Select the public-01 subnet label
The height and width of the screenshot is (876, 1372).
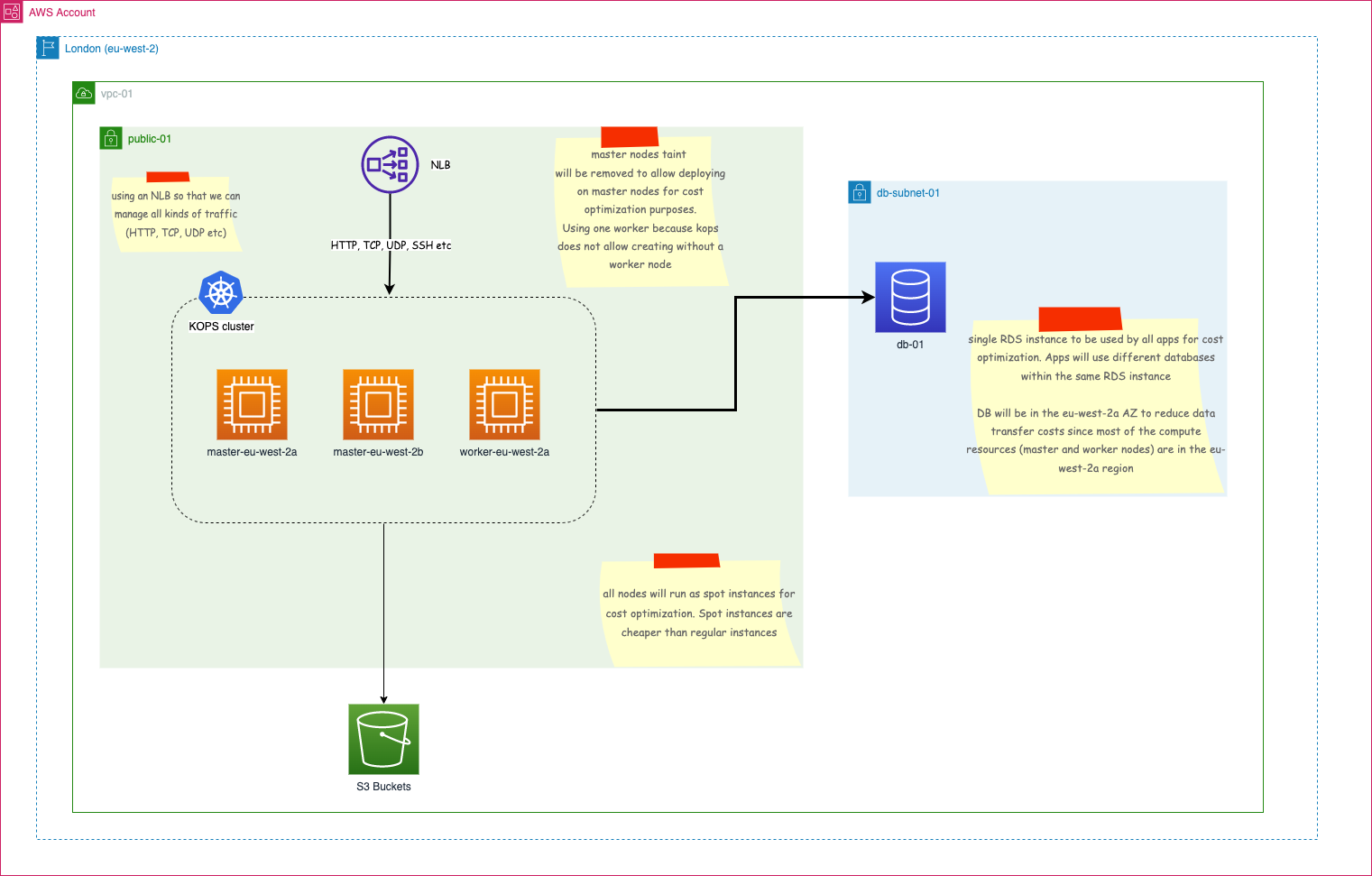(x=150, y=139)
